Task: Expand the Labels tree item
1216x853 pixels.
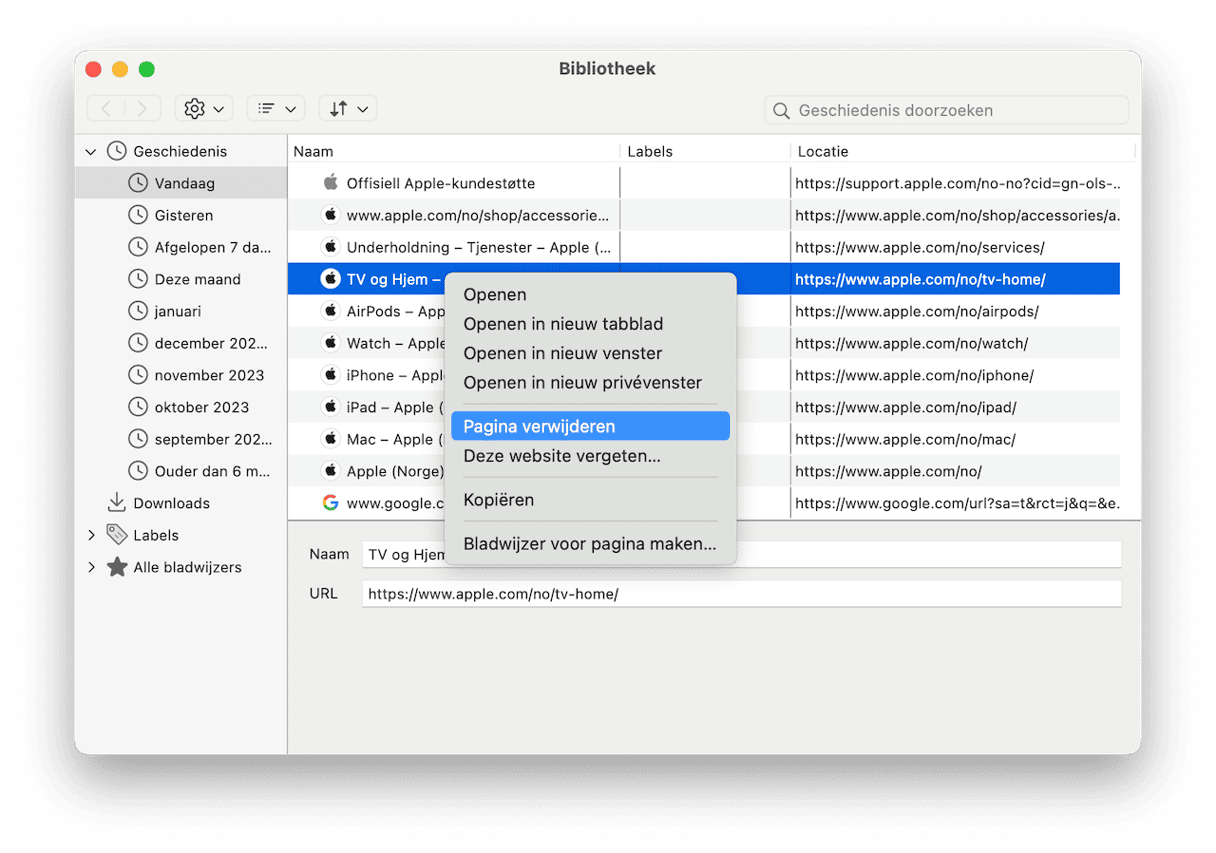Action: [x=91, y=536]
